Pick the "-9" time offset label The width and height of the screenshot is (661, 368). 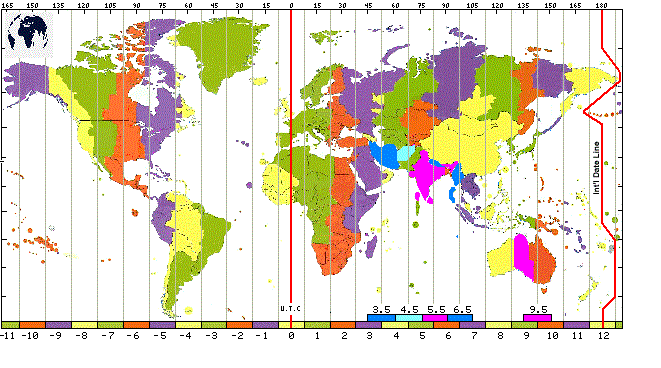[x=57, y=336]
